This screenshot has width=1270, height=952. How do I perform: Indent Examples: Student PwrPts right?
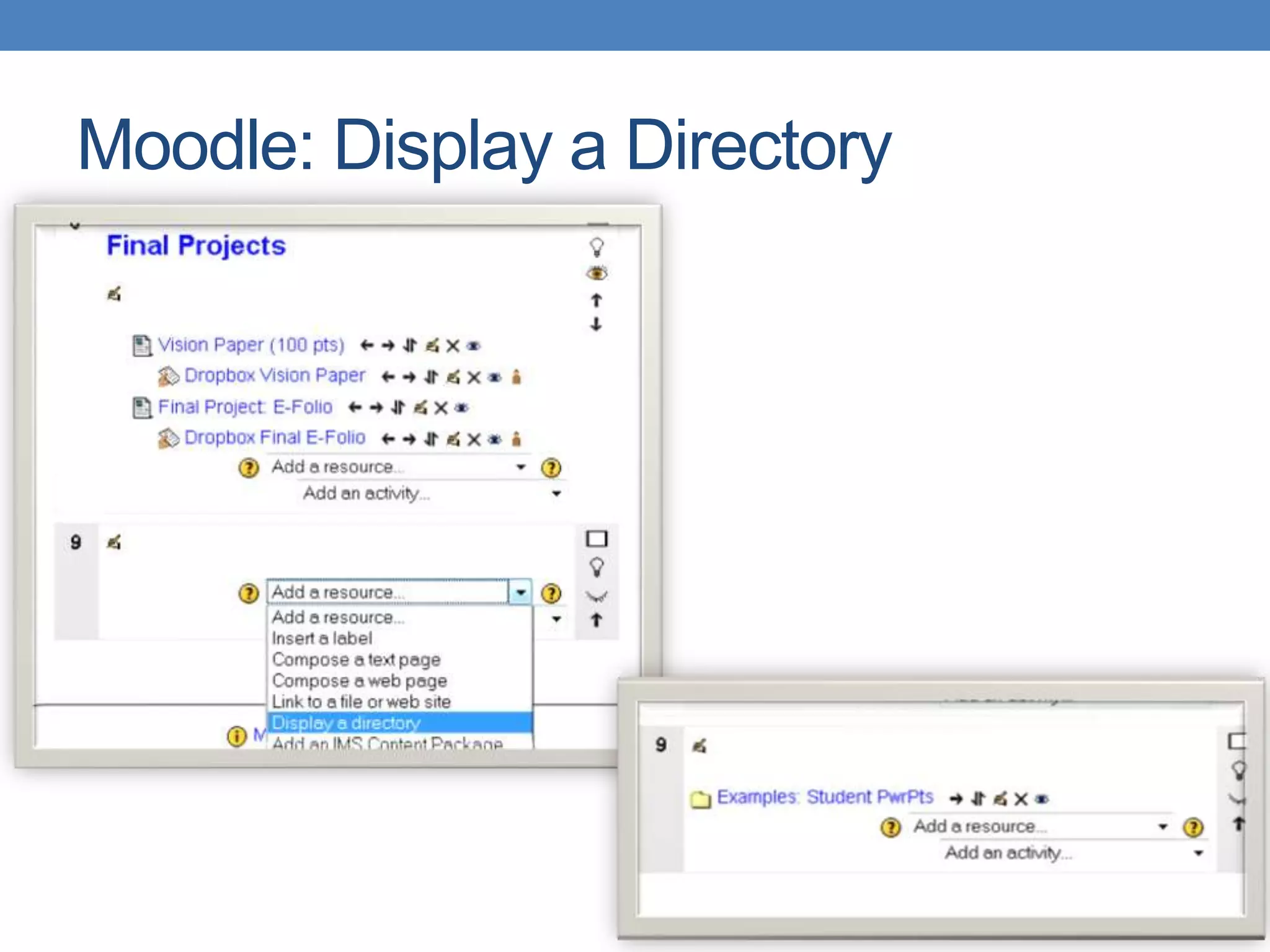point(956,799)
